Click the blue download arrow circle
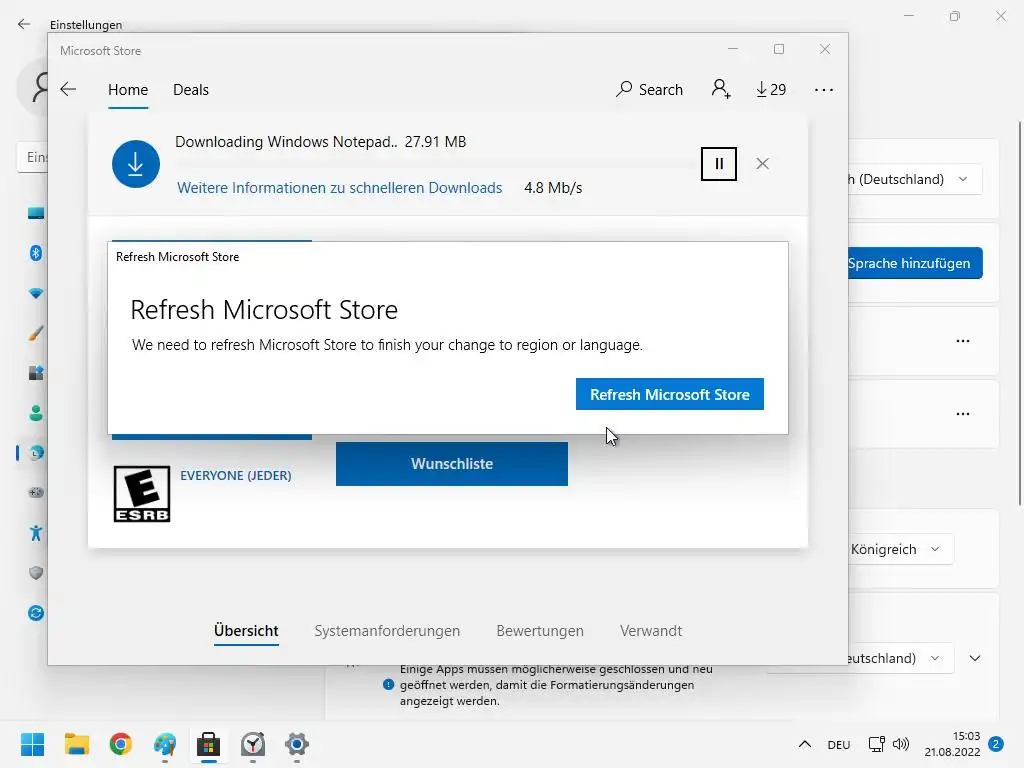1024x768 pixels. pos(136,164)
